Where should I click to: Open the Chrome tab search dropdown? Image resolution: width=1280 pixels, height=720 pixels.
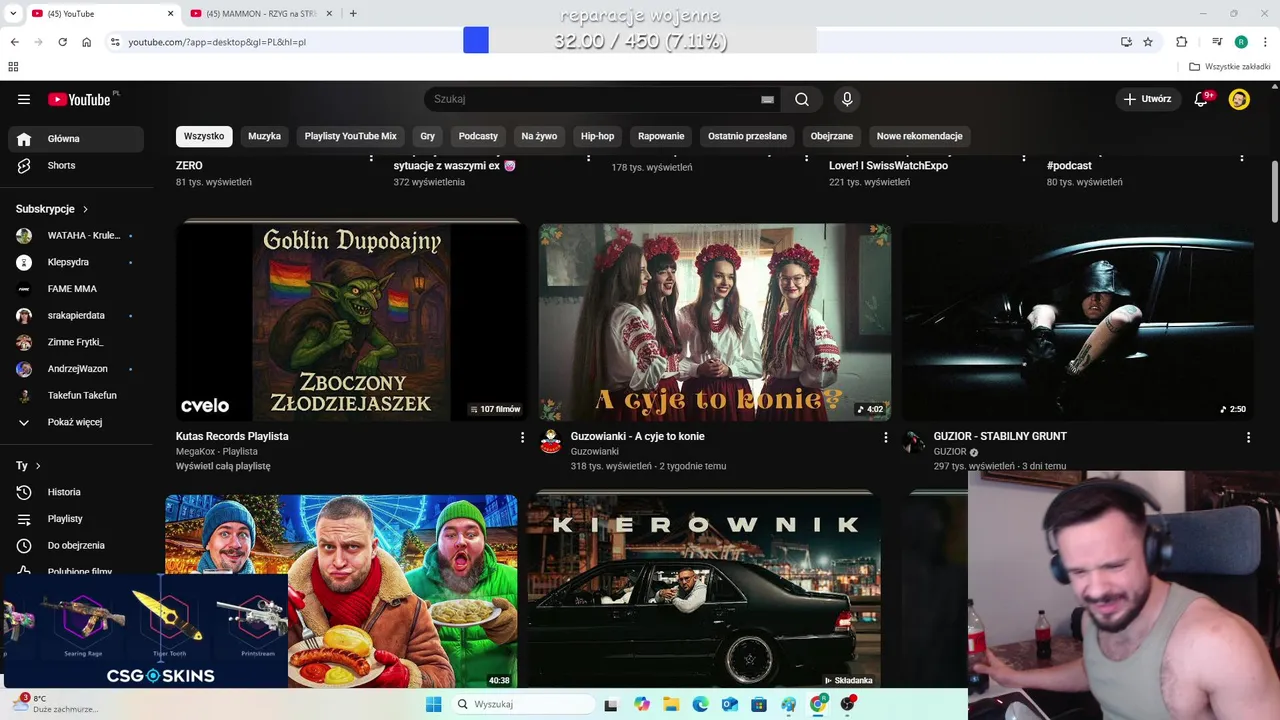click(13, 13)
